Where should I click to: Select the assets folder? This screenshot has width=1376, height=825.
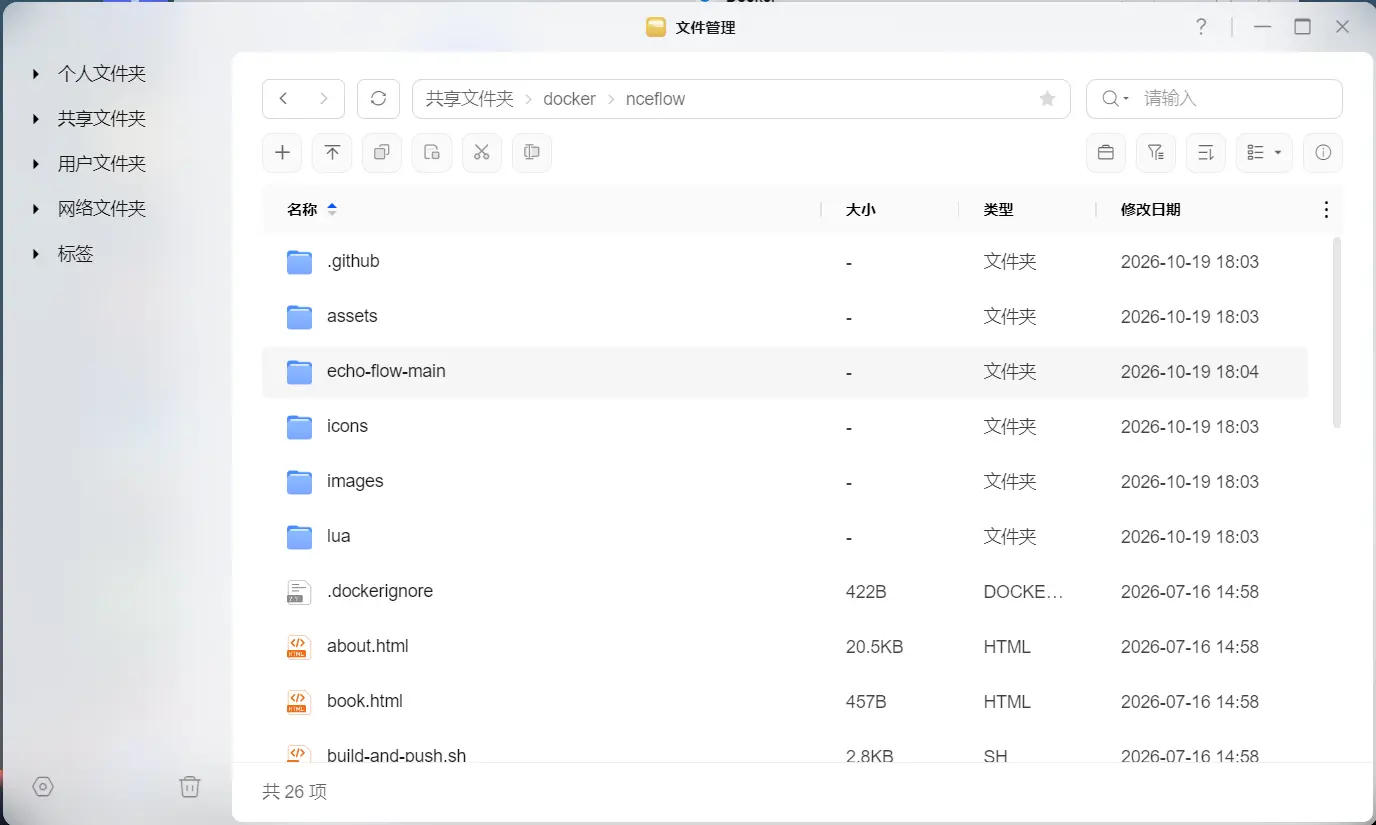click(x=785, y=317)
